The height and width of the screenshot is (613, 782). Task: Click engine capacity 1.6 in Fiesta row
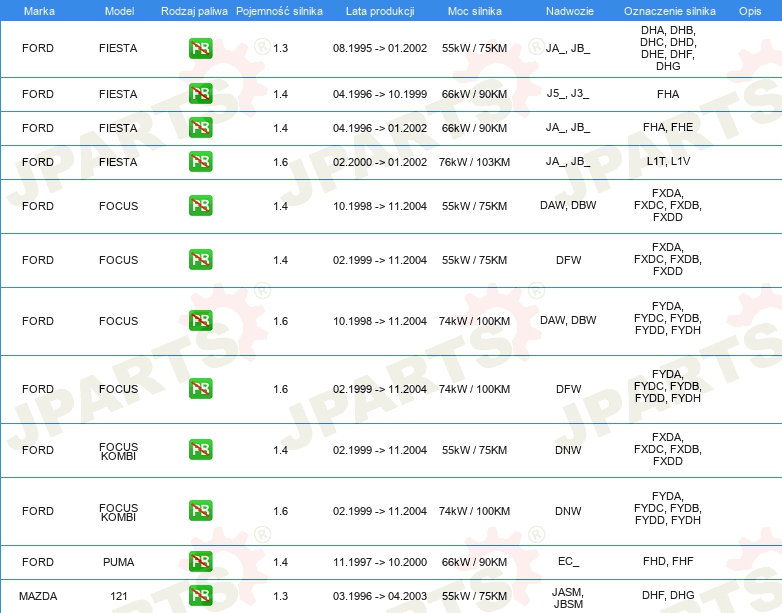click(x=281, y=162)
